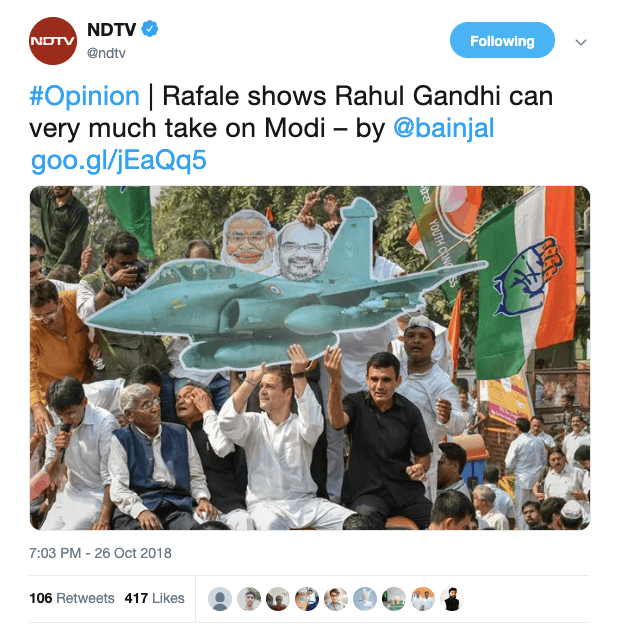Expand the tweet options chevron
This screenshot has width=617, height=626.
click(581, 42)
